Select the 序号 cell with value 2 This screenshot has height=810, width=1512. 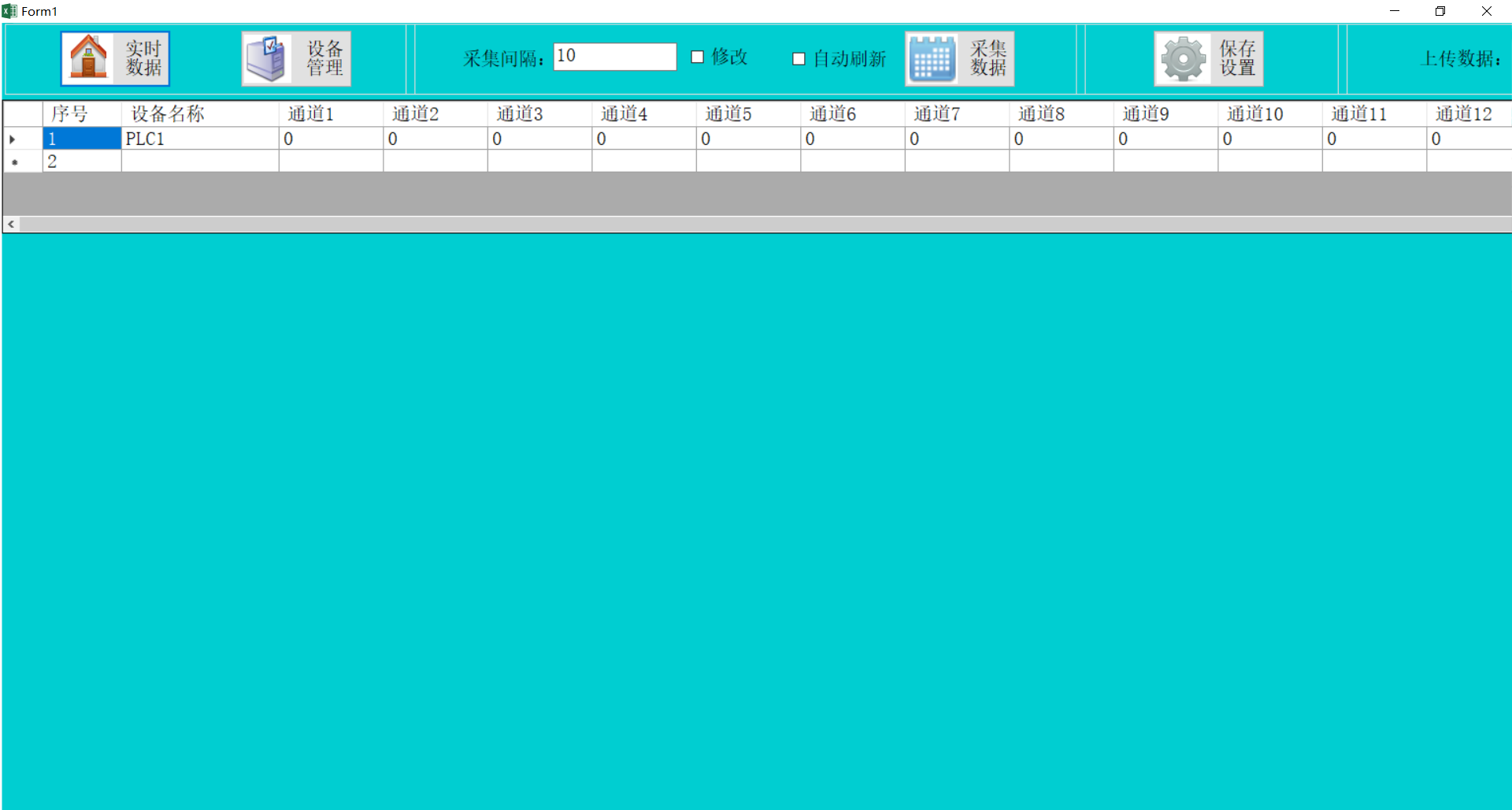coord(82,162)
